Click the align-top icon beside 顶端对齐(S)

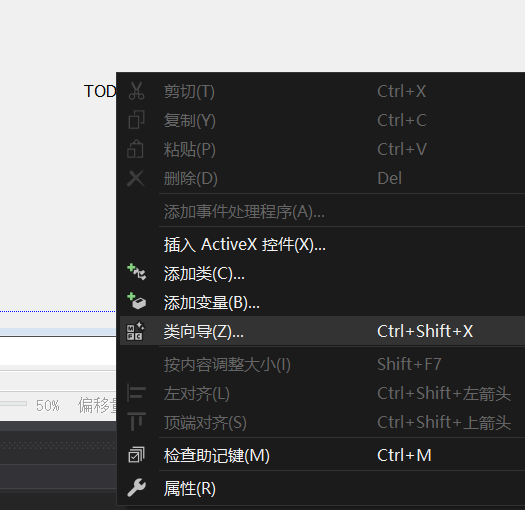click(136, 422)
